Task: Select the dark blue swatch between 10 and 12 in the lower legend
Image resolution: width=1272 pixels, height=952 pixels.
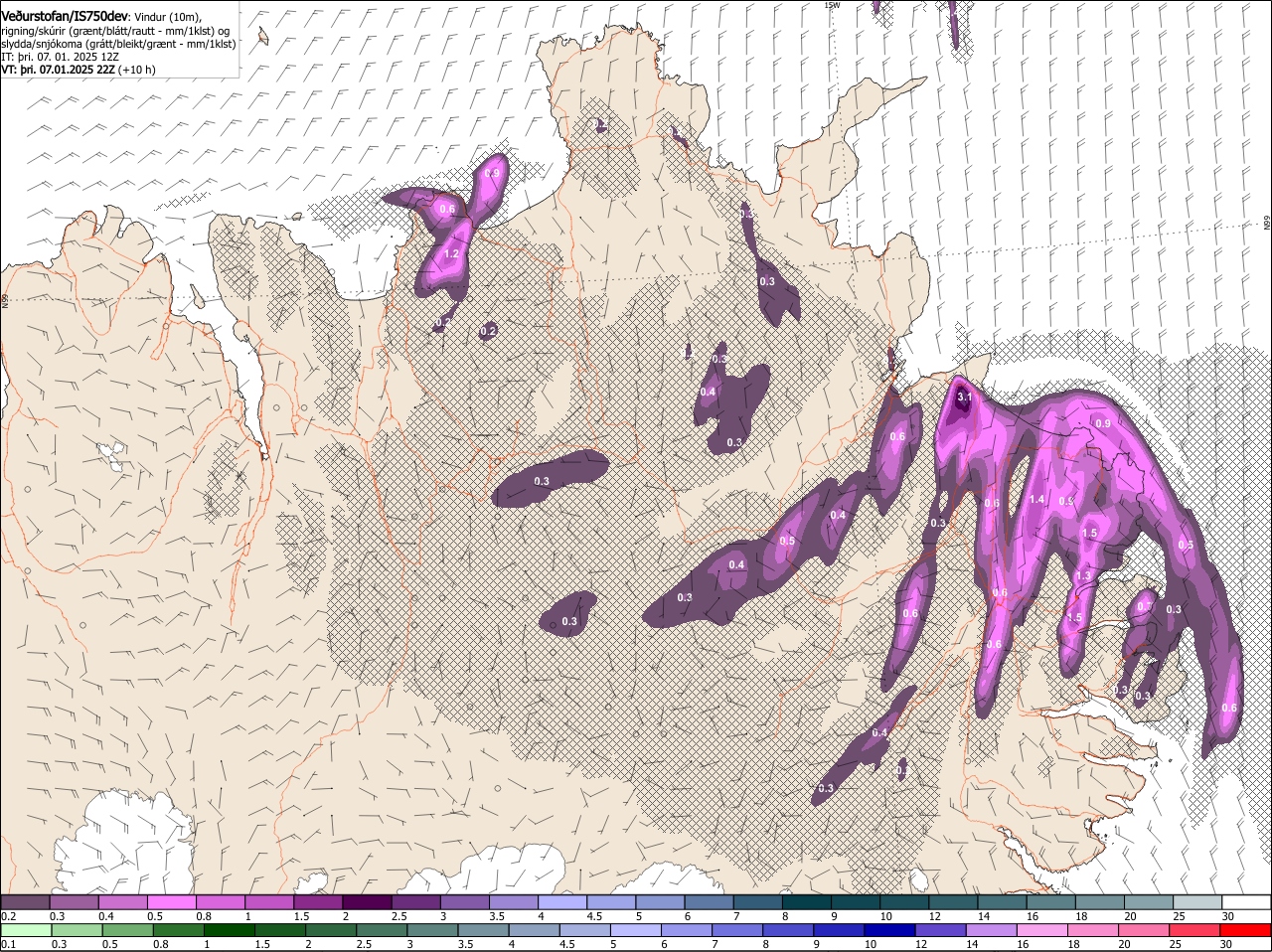Action: pyautogui.click(x=889, y=931)
